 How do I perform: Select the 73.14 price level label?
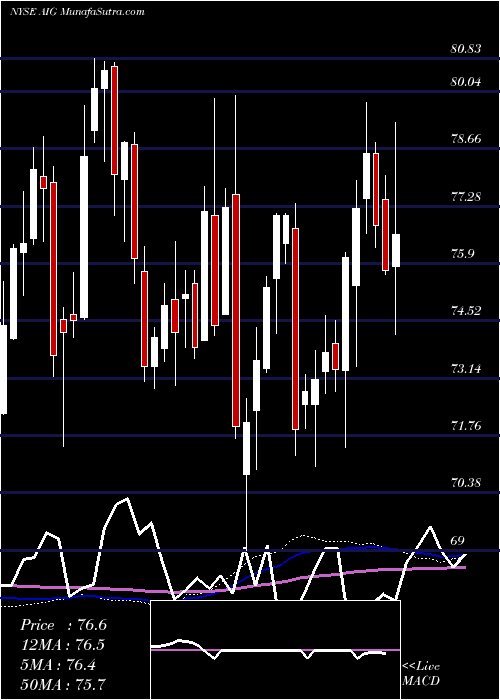[x=466, y=369]
